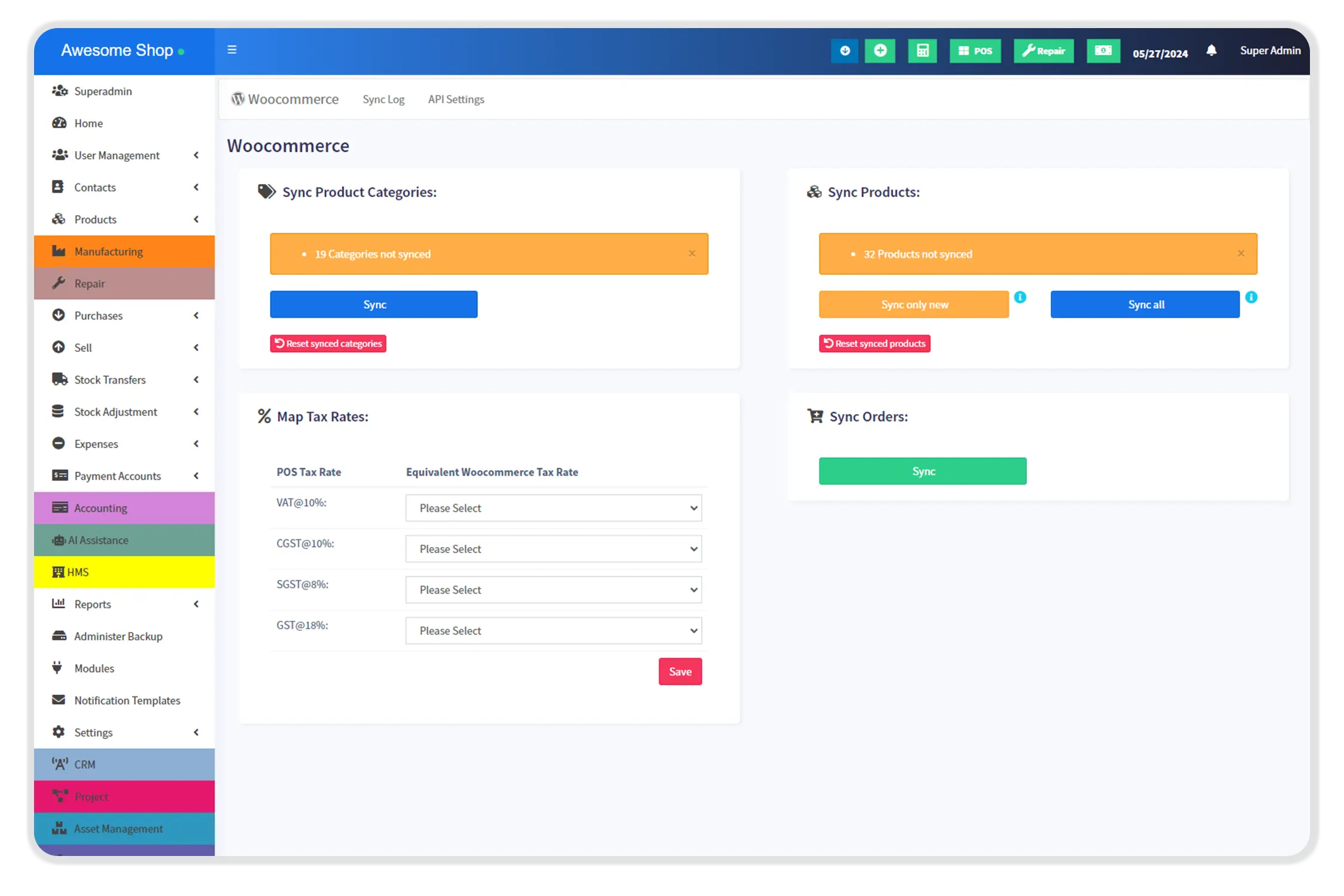Expand the Sell sidebar menu

pyautogui.click(x=124, y=348)
